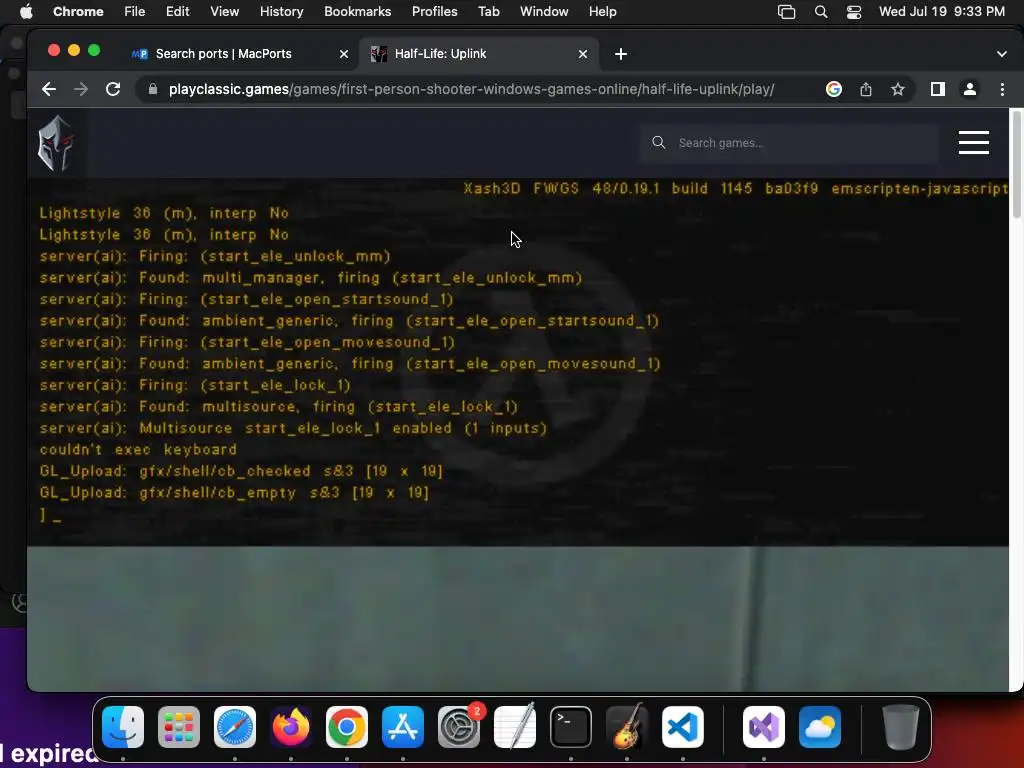The width and height of the screenshot is (1024, 768).
Task: Expand the tab search dropdown
Action: click(1001, 54)
